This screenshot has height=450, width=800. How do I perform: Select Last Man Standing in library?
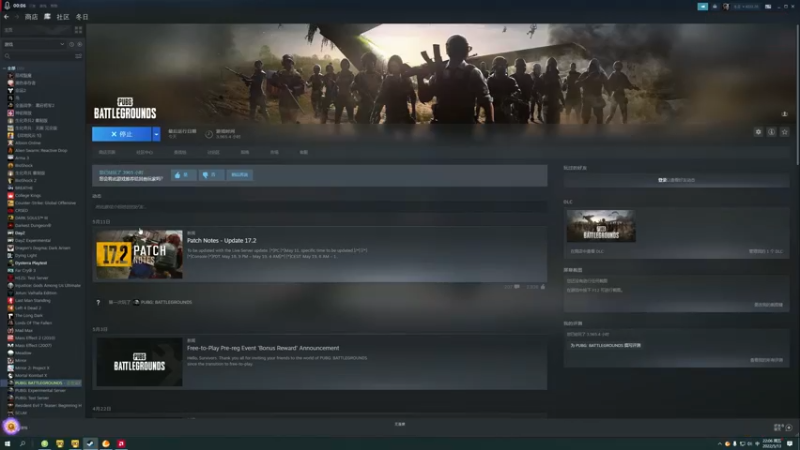pos(33,301)
